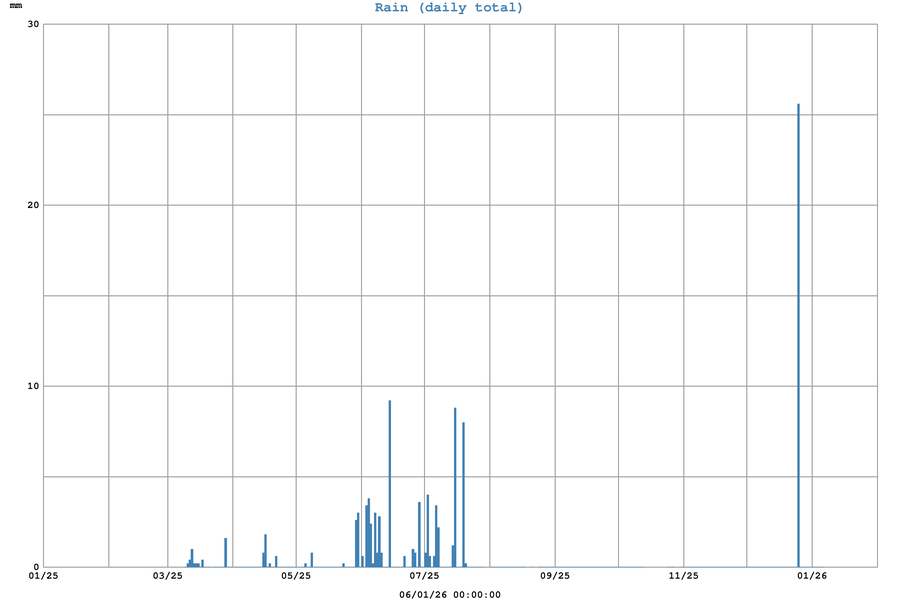Select the 11/25 date label on the x-axis
Image resolution: width=900 pixels, height=600 pixels.
[x=684, y=576]
